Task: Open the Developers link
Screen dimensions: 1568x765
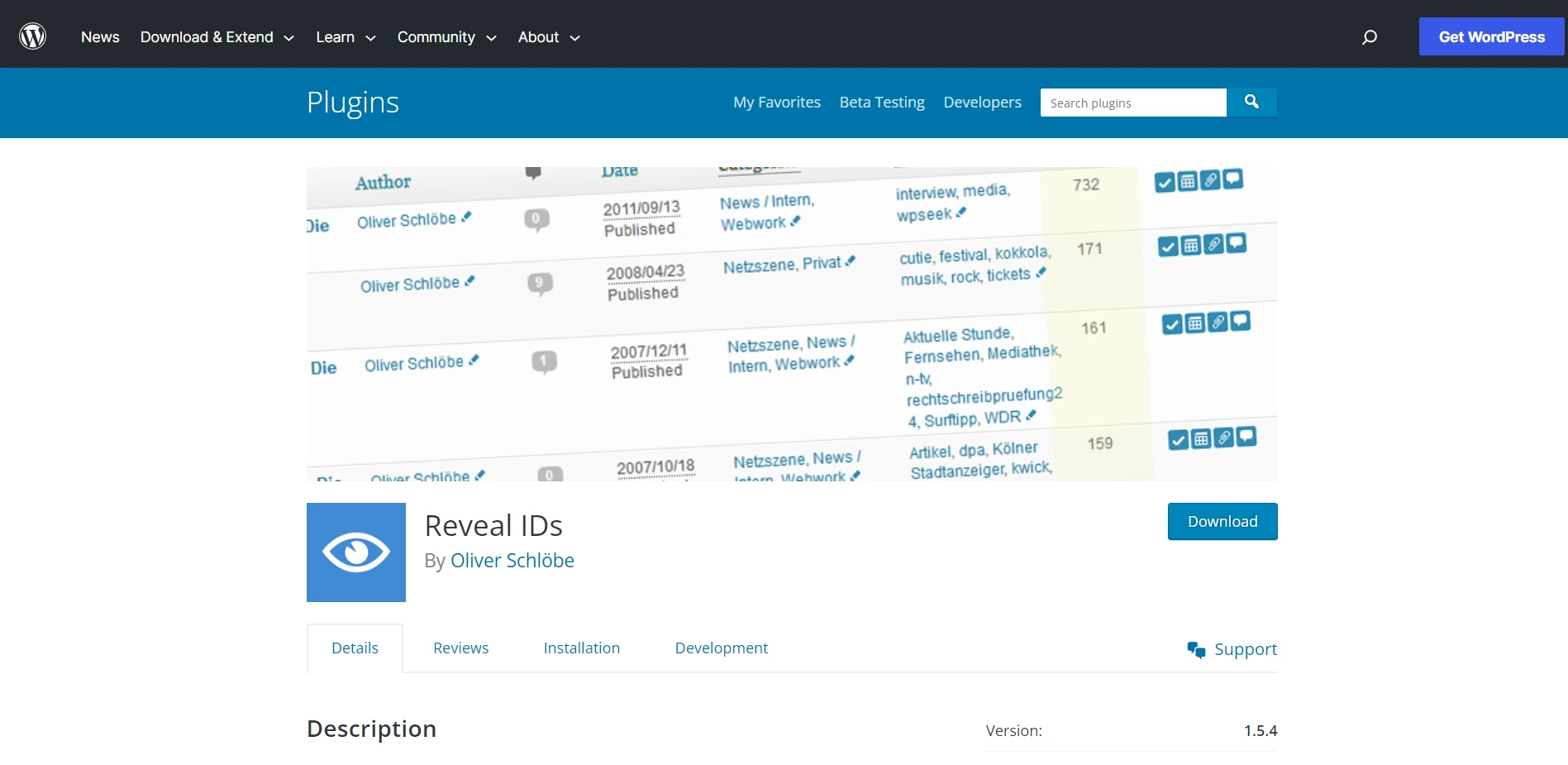Action: tap(982, 103)
